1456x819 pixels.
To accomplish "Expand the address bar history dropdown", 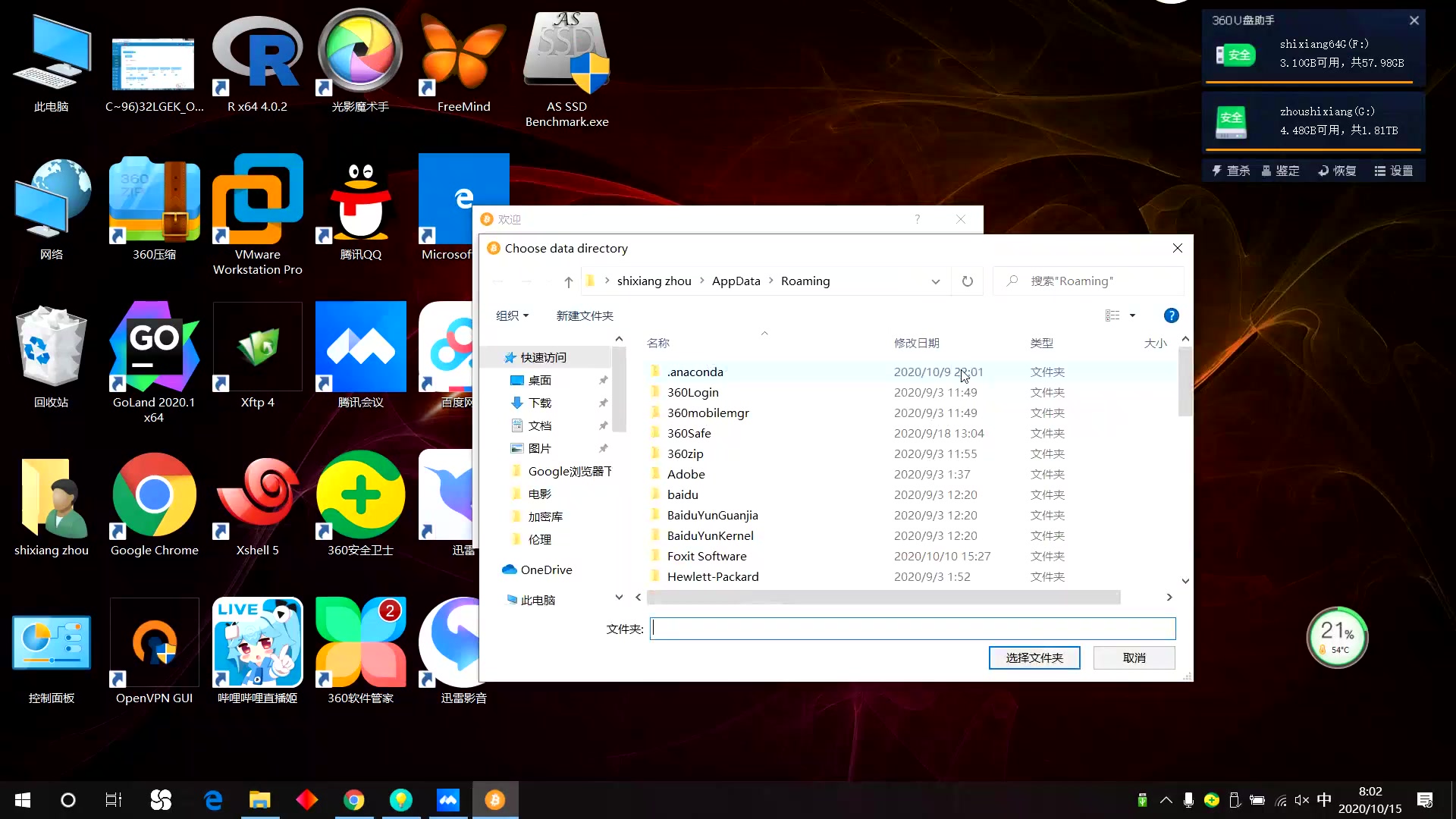I will [x=936, y=281].
